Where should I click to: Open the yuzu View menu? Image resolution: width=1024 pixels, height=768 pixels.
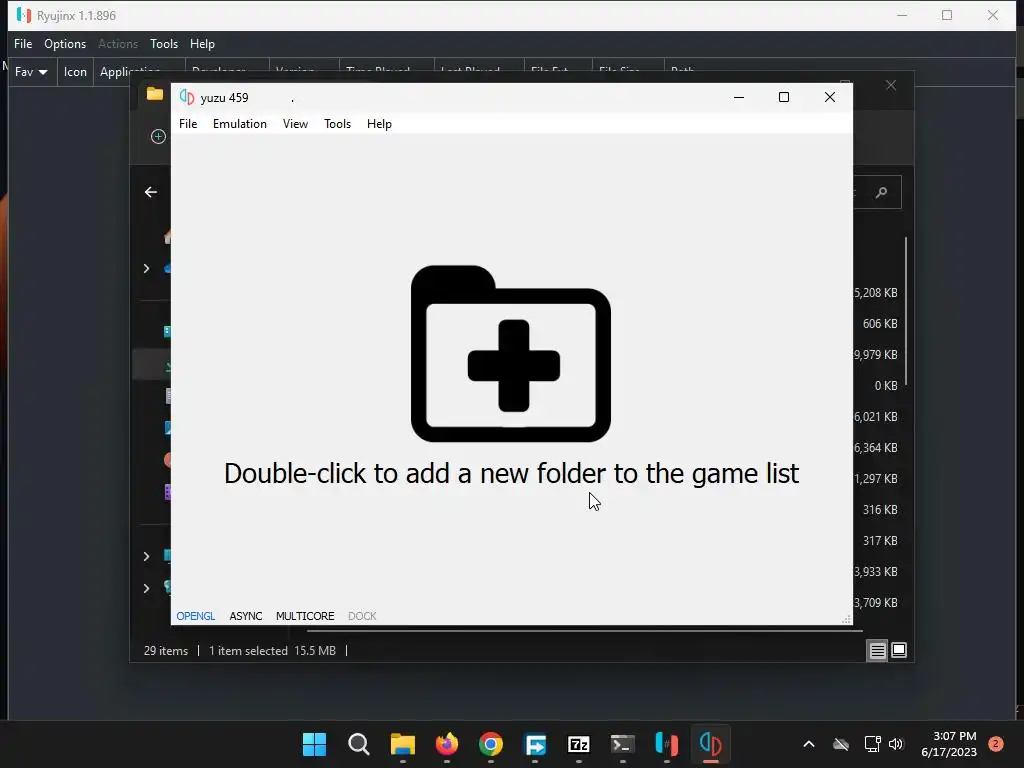295,124
